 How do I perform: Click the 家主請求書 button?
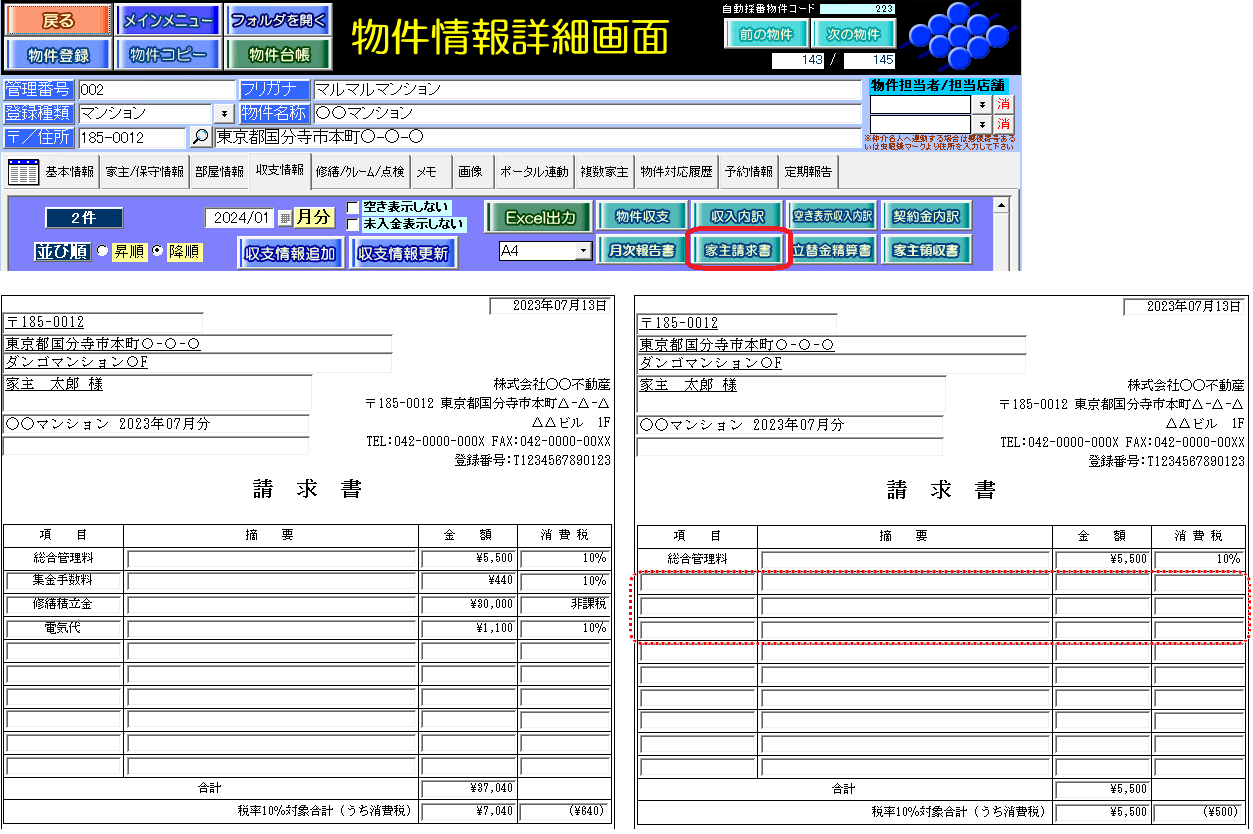point(738,251)
